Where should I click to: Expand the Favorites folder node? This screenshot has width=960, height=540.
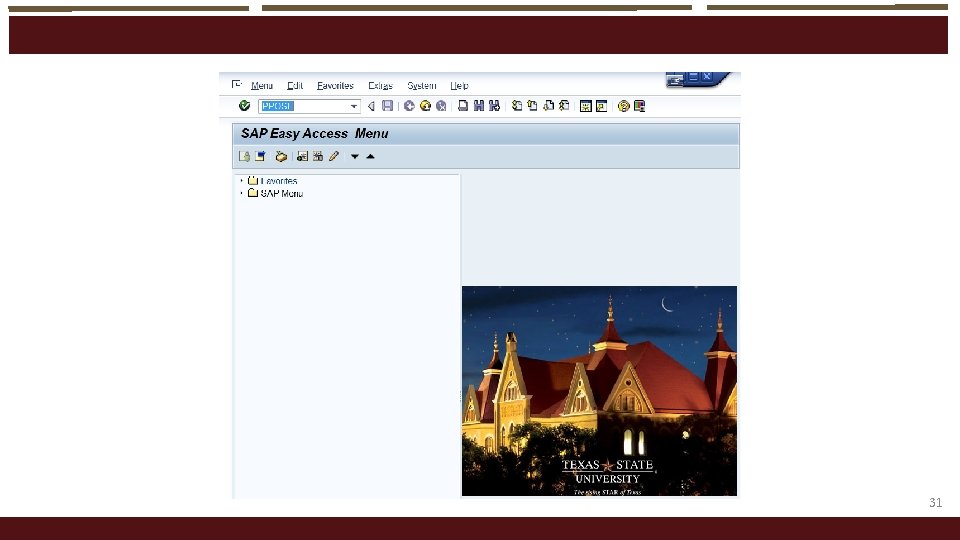241,181
